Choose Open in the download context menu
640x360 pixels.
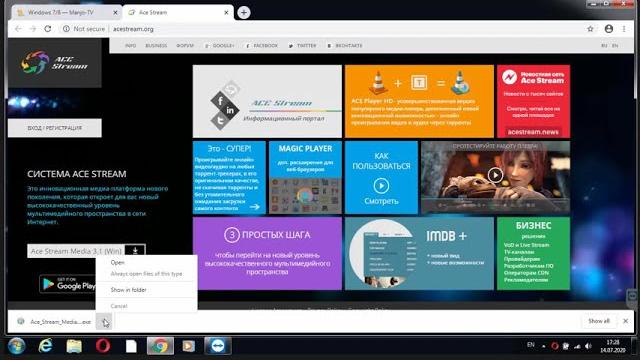[147, 262]
